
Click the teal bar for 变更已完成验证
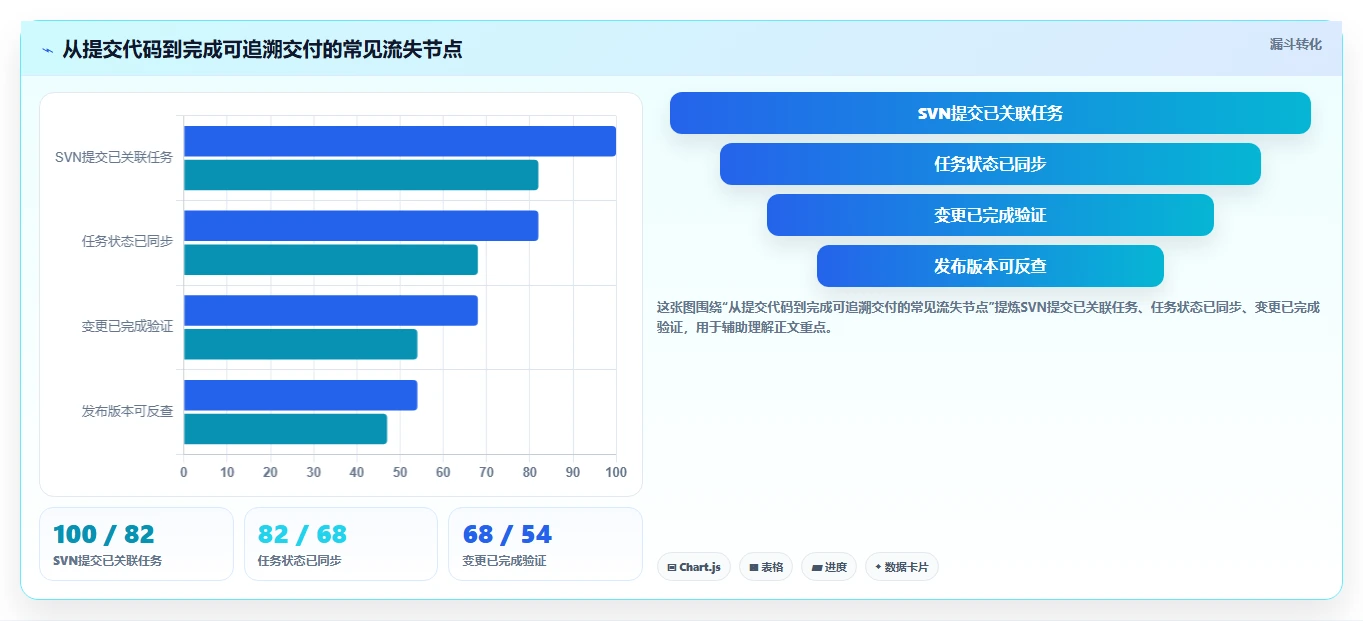click(300, 344)
